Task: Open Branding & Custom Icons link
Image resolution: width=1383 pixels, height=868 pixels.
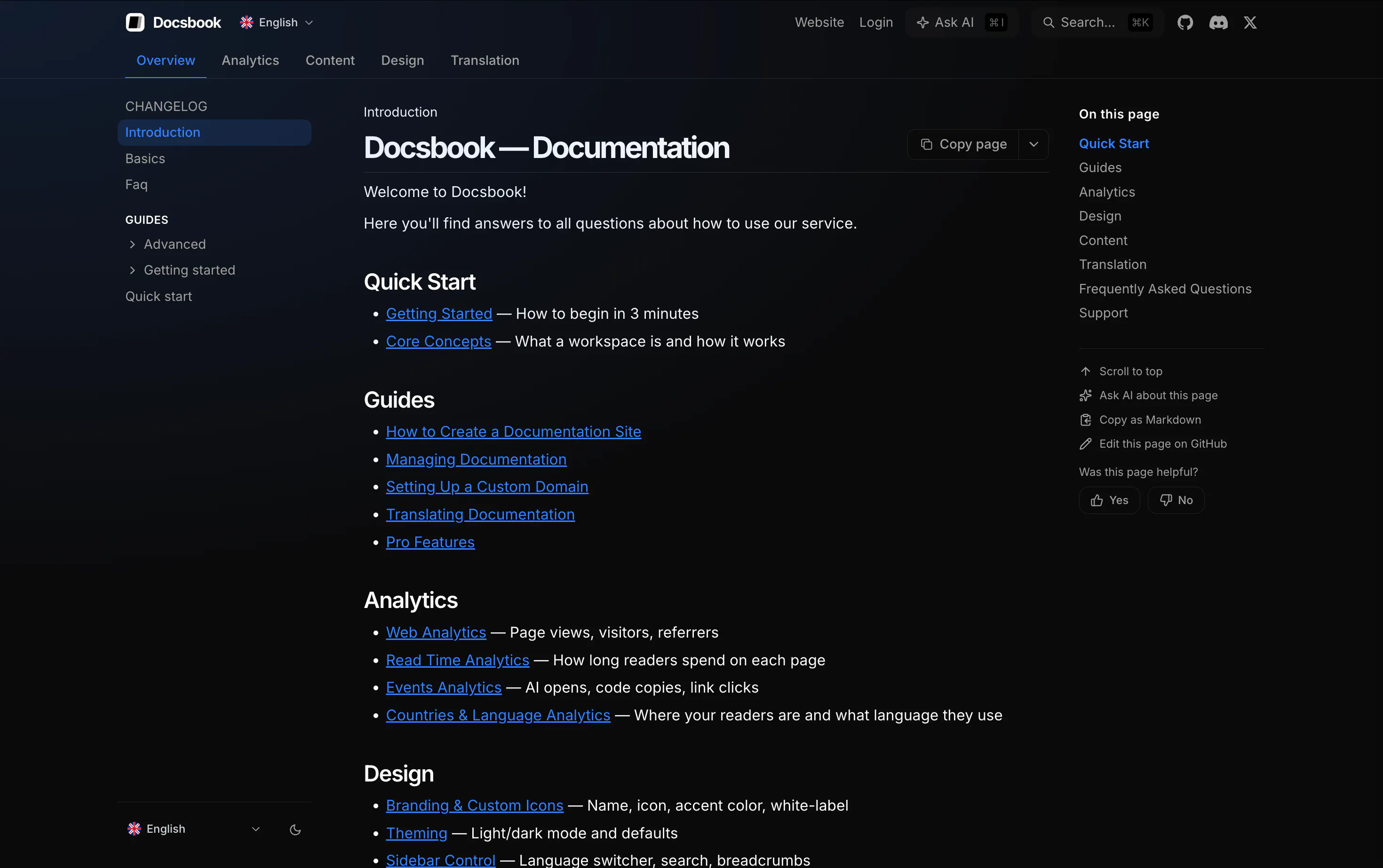Action: (x=474, y=805)
